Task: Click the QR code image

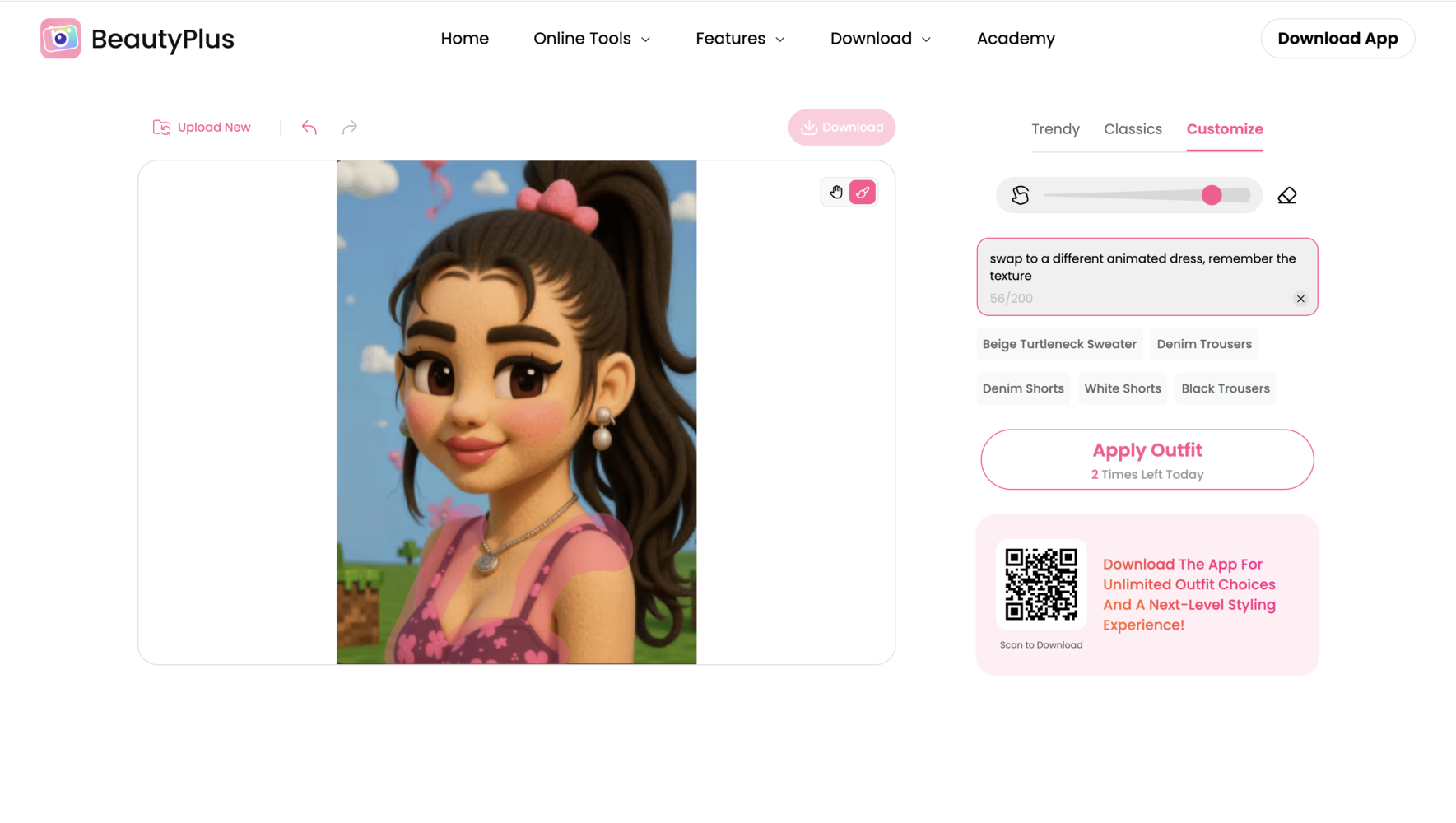Action: pyautogui.click(x=1040, y=584)
